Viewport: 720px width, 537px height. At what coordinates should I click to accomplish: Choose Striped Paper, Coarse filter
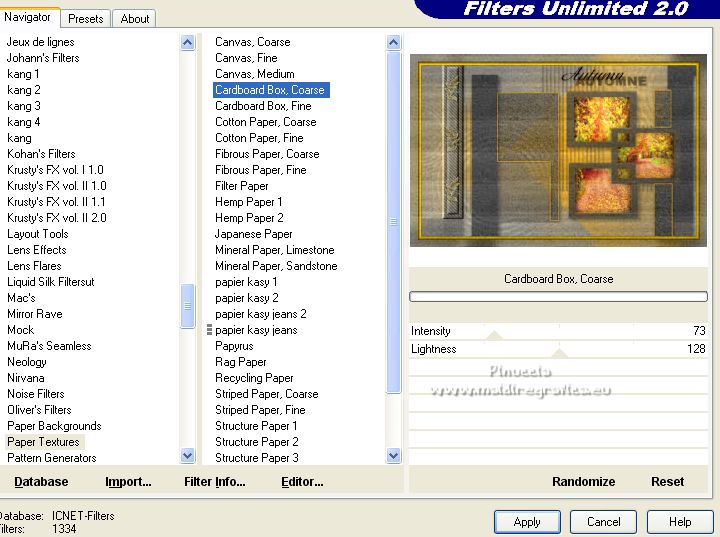(x=267, y=394)
